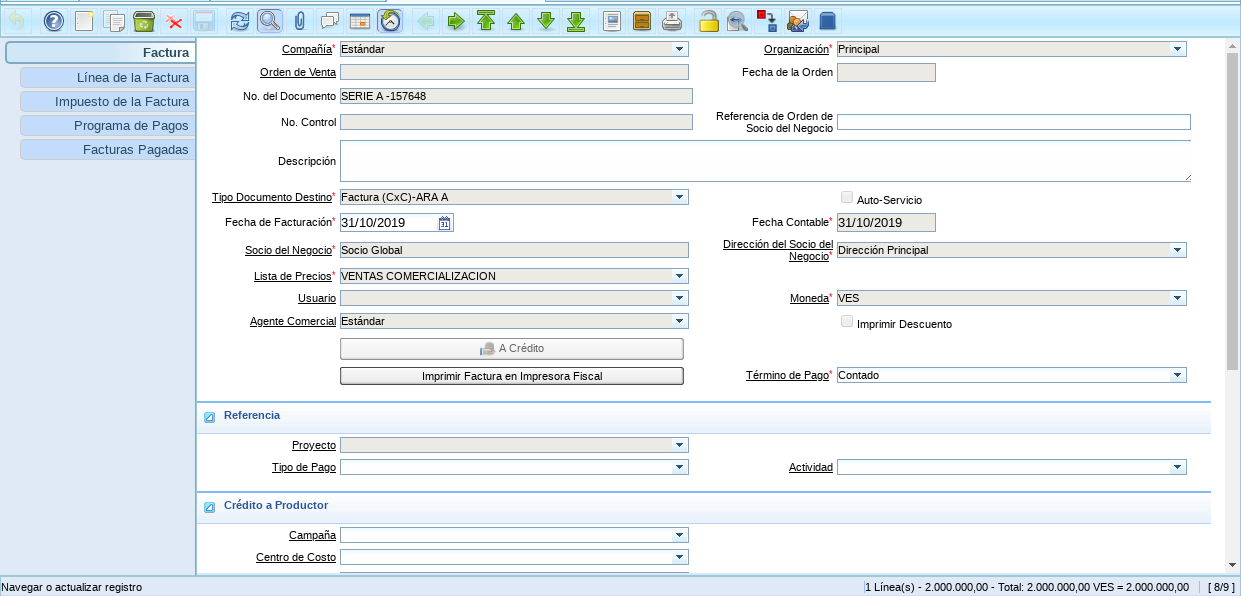
Task: Open the Tipo Documento Destino dropdown
Action: coord(680,197)
